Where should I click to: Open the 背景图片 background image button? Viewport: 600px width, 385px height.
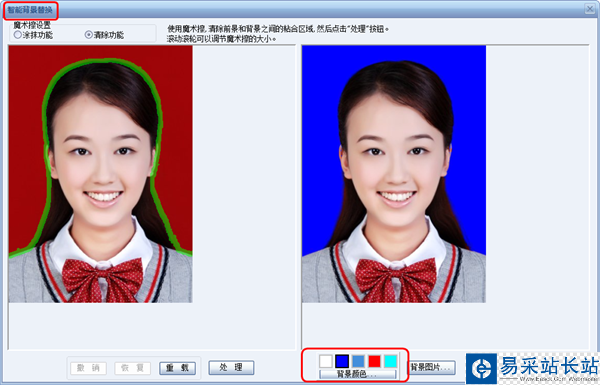[432, 368]
